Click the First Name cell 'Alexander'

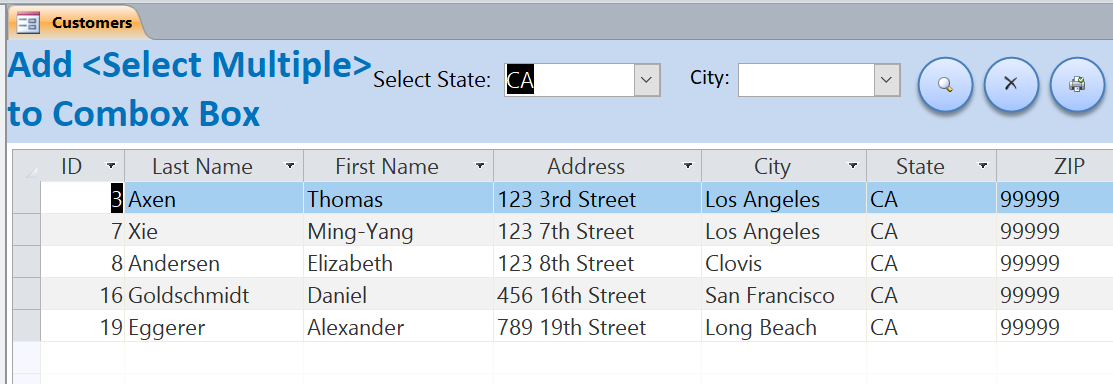tap(398, 327)
